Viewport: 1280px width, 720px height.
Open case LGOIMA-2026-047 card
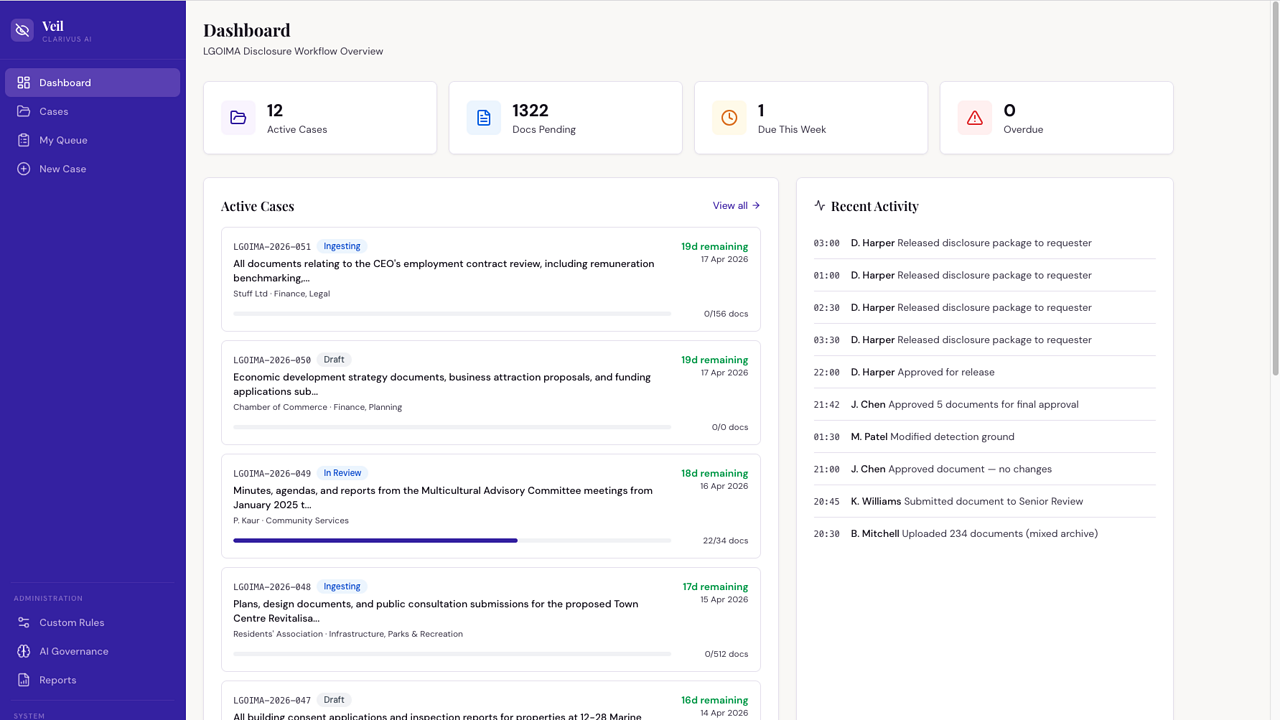point(491,701)
